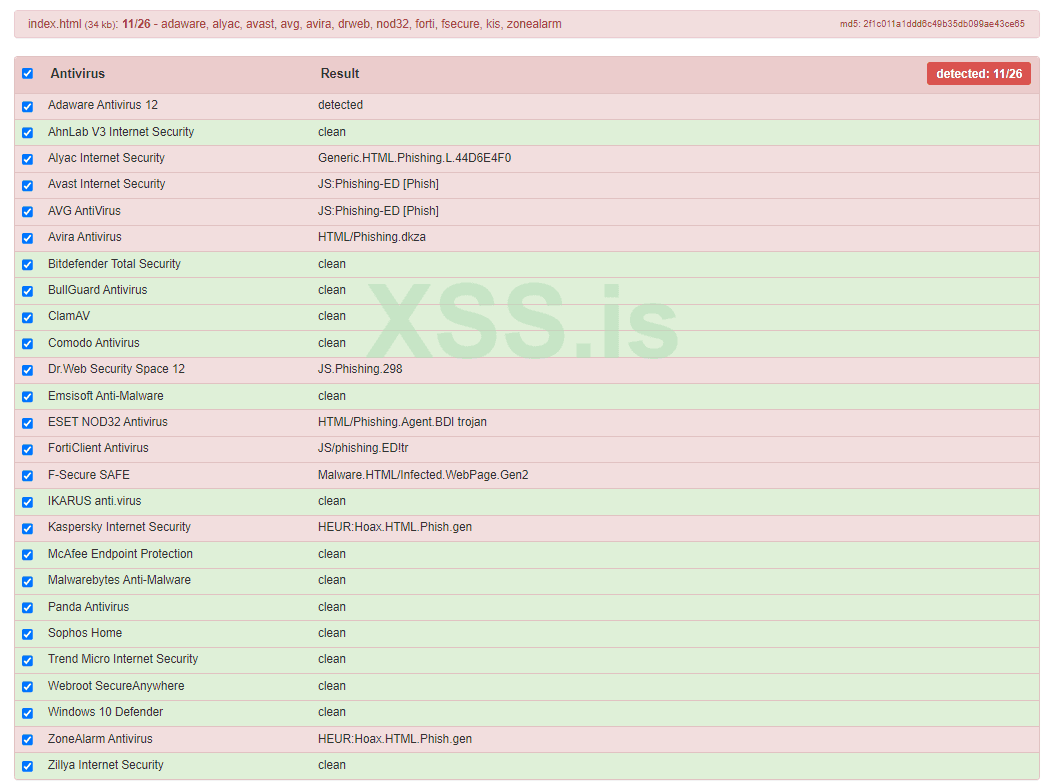
Task: Click the 'IKARUS anti.virus' name
Action: point(95,500)
